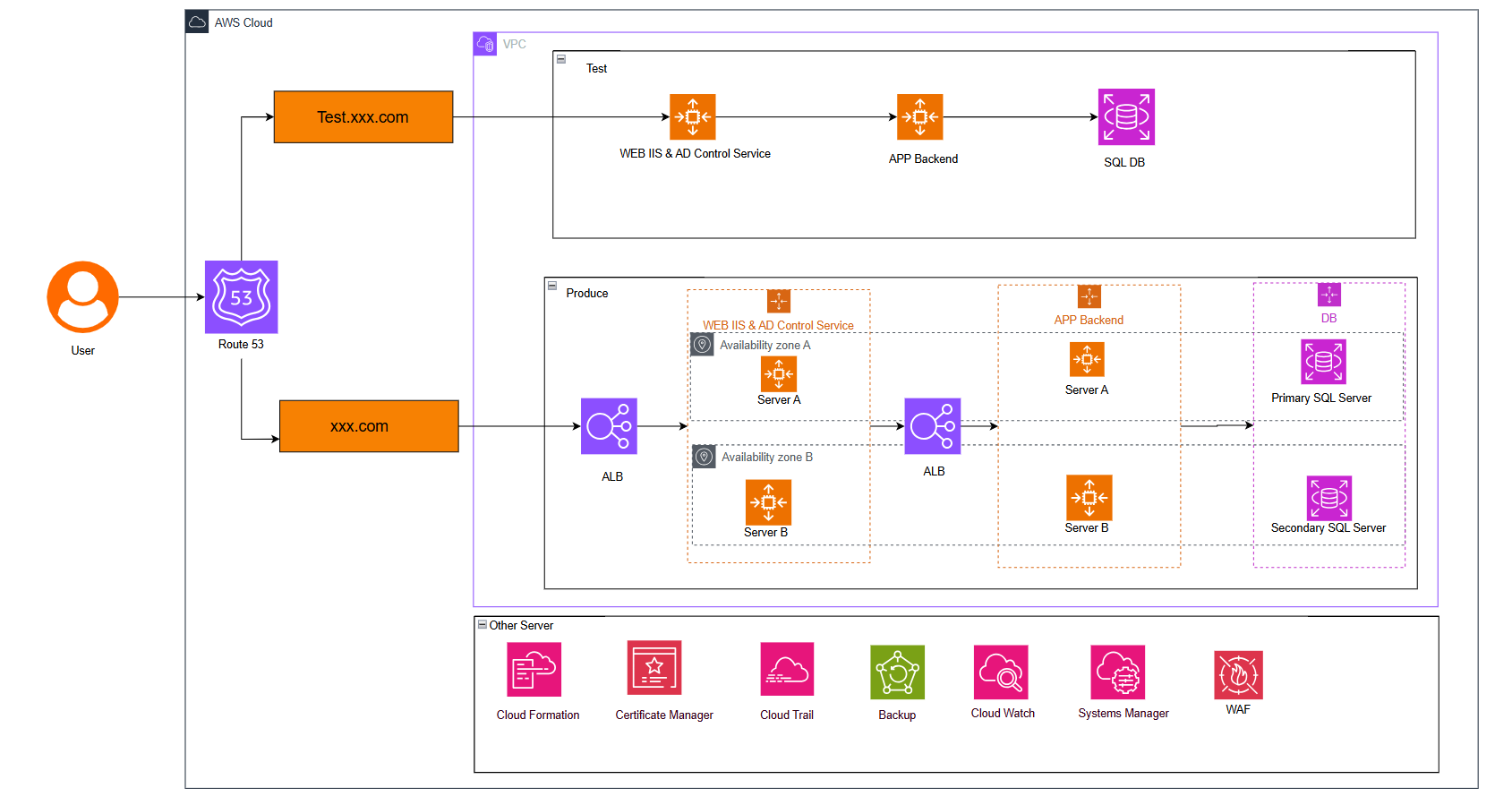
Task: Click the WAF icon
Action: pos(1238,675)
